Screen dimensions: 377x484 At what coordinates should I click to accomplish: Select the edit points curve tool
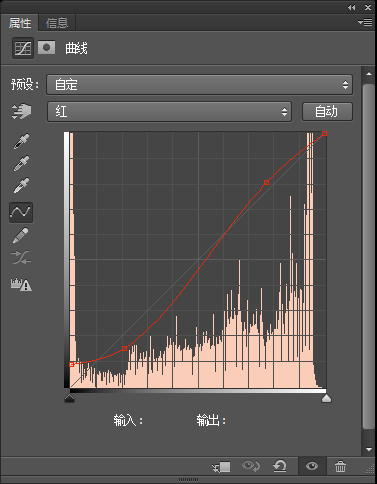21,212
